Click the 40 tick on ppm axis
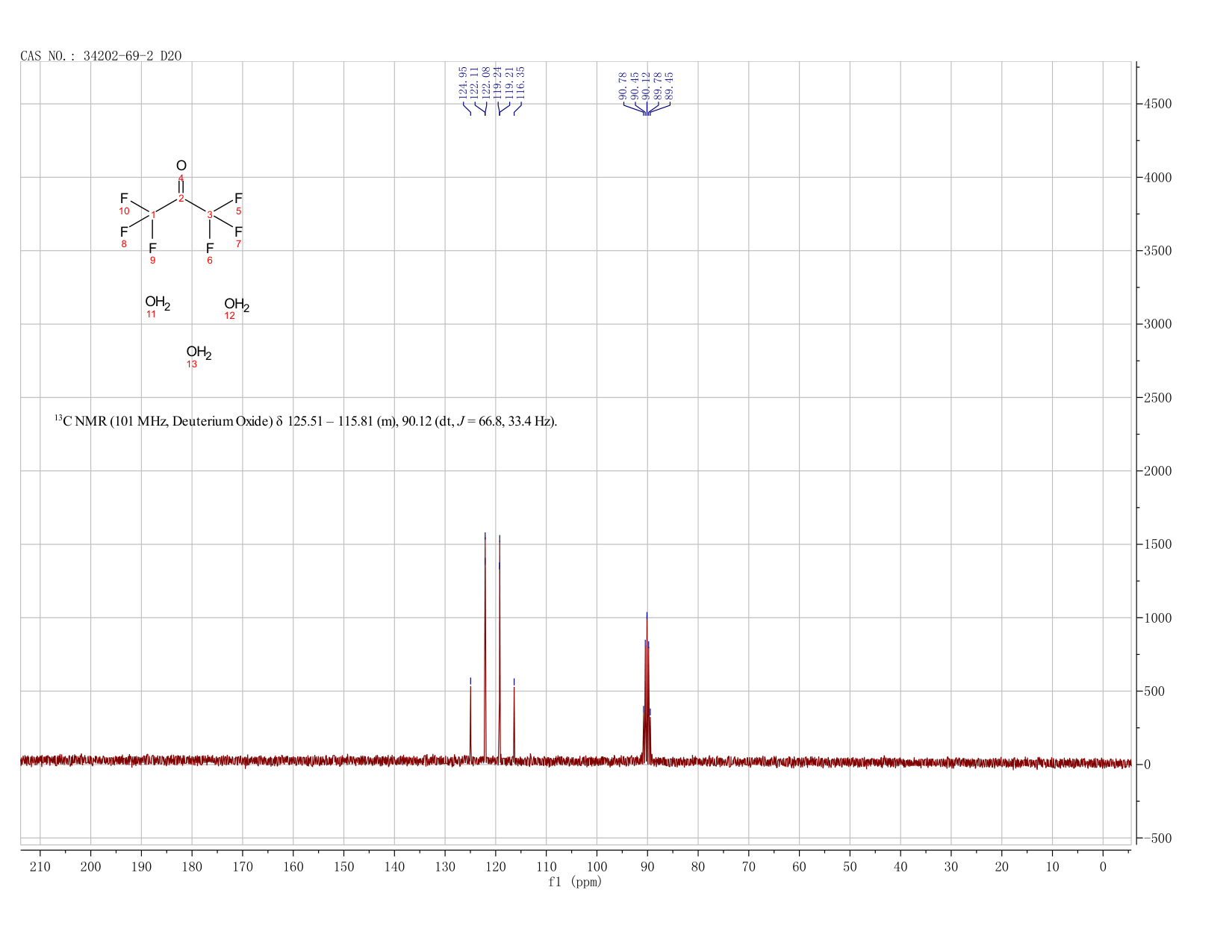The height and width of the screenshot is (952, 1232). [900, 866]
